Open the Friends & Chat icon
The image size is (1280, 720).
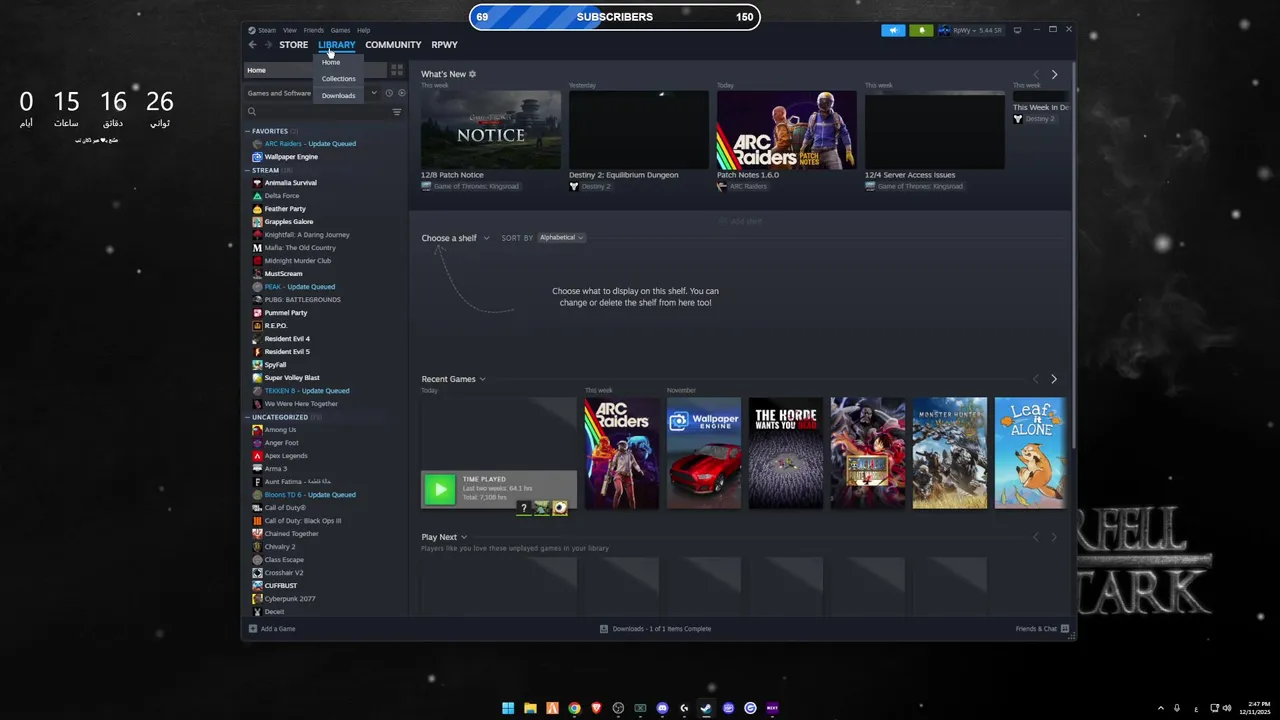[1065, 629]
